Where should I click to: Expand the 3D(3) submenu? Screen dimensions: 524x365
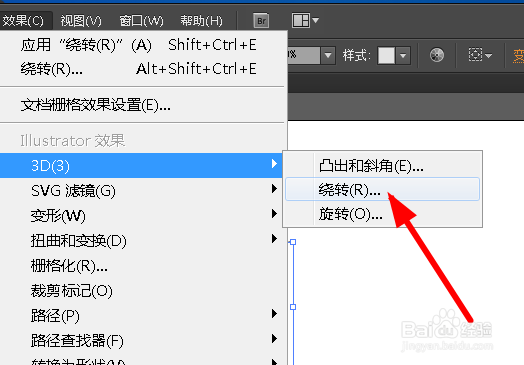[142, 165]
